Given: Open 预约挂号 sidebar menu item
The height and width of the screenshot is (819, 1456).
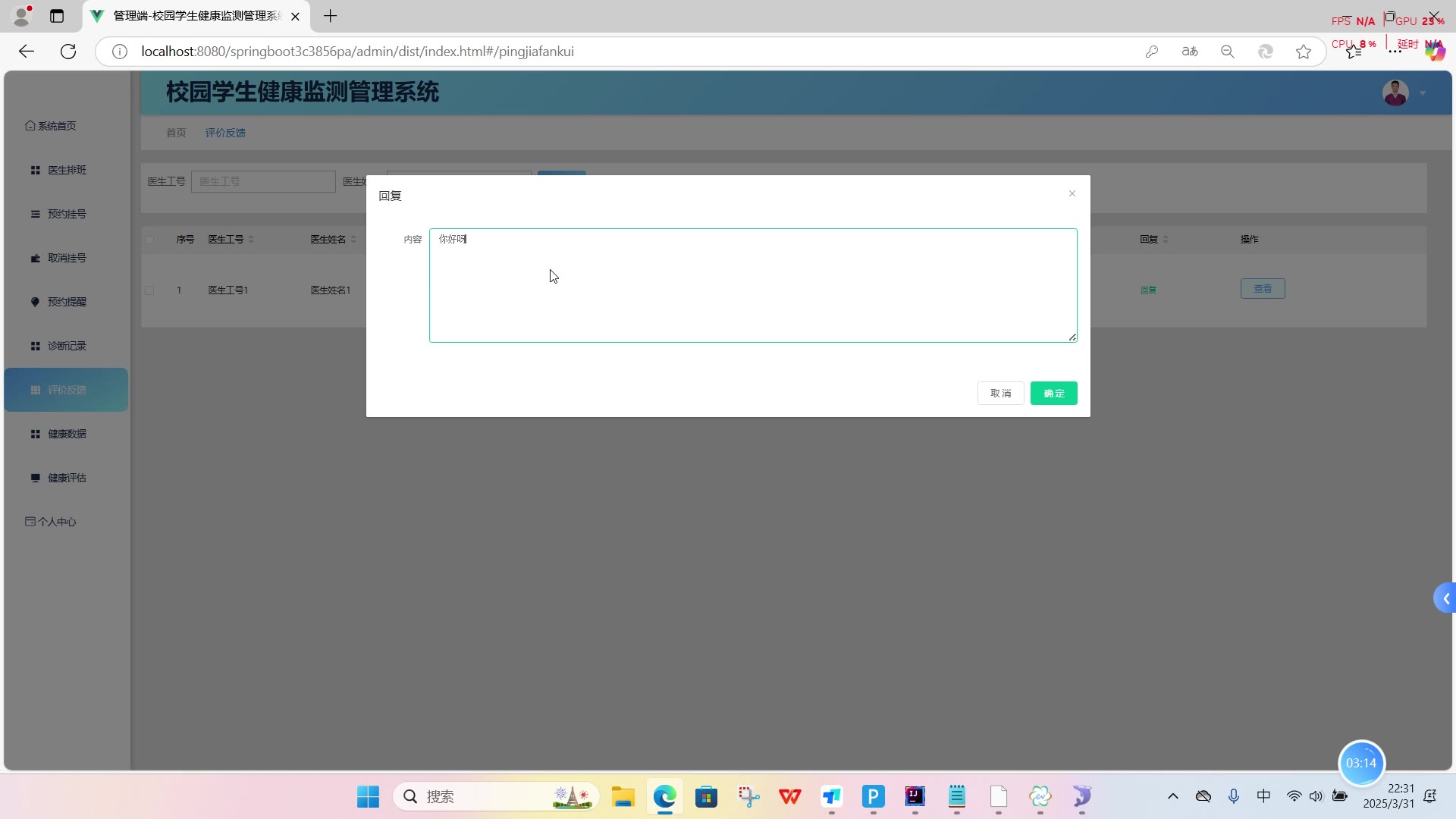Looking at the screenshot, I should point(67,214).
